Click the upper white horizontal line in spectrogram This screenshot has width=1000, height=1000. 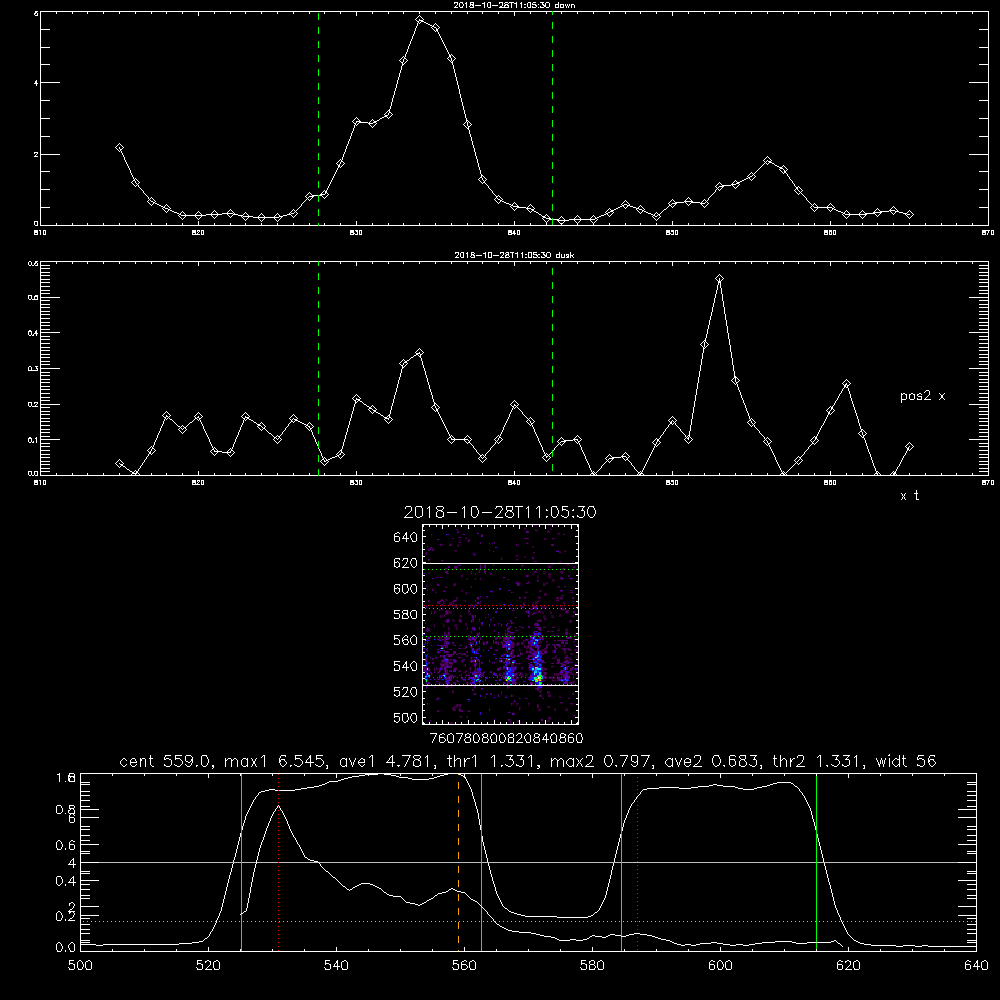coord(500,564)
